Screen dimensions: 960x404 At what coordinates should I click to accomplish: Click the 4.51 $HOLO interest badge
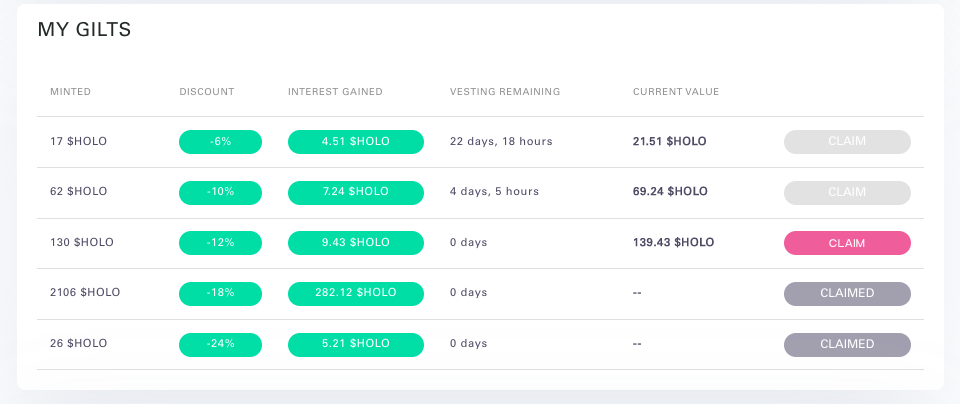(355, 142)
